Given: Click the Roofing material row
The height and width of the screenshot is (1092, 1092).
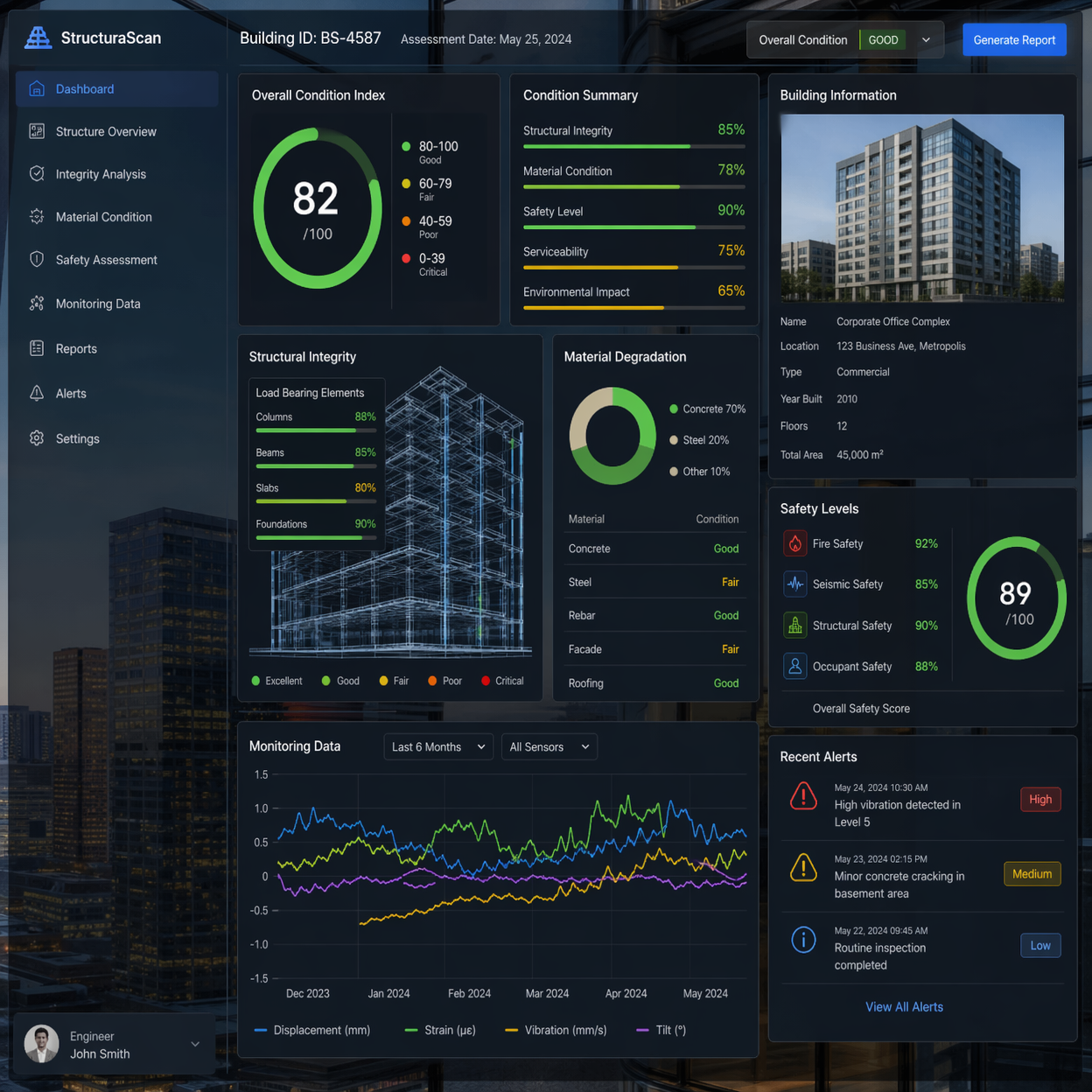Looking at the screenshot, I should [x=654, y=683].
